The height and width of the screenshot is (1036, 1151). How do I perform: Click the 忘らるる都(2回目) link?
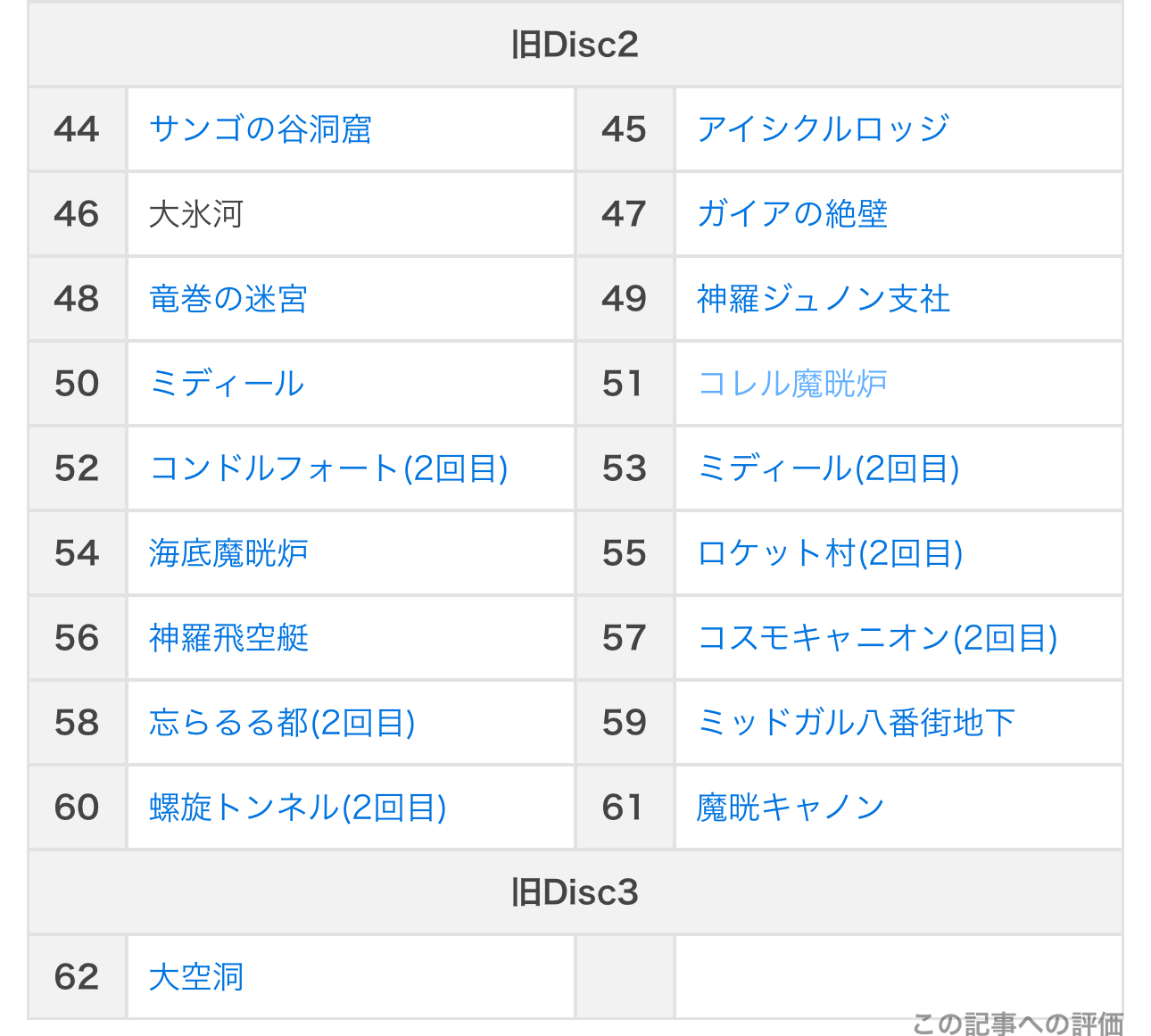(x=282, y=723)
